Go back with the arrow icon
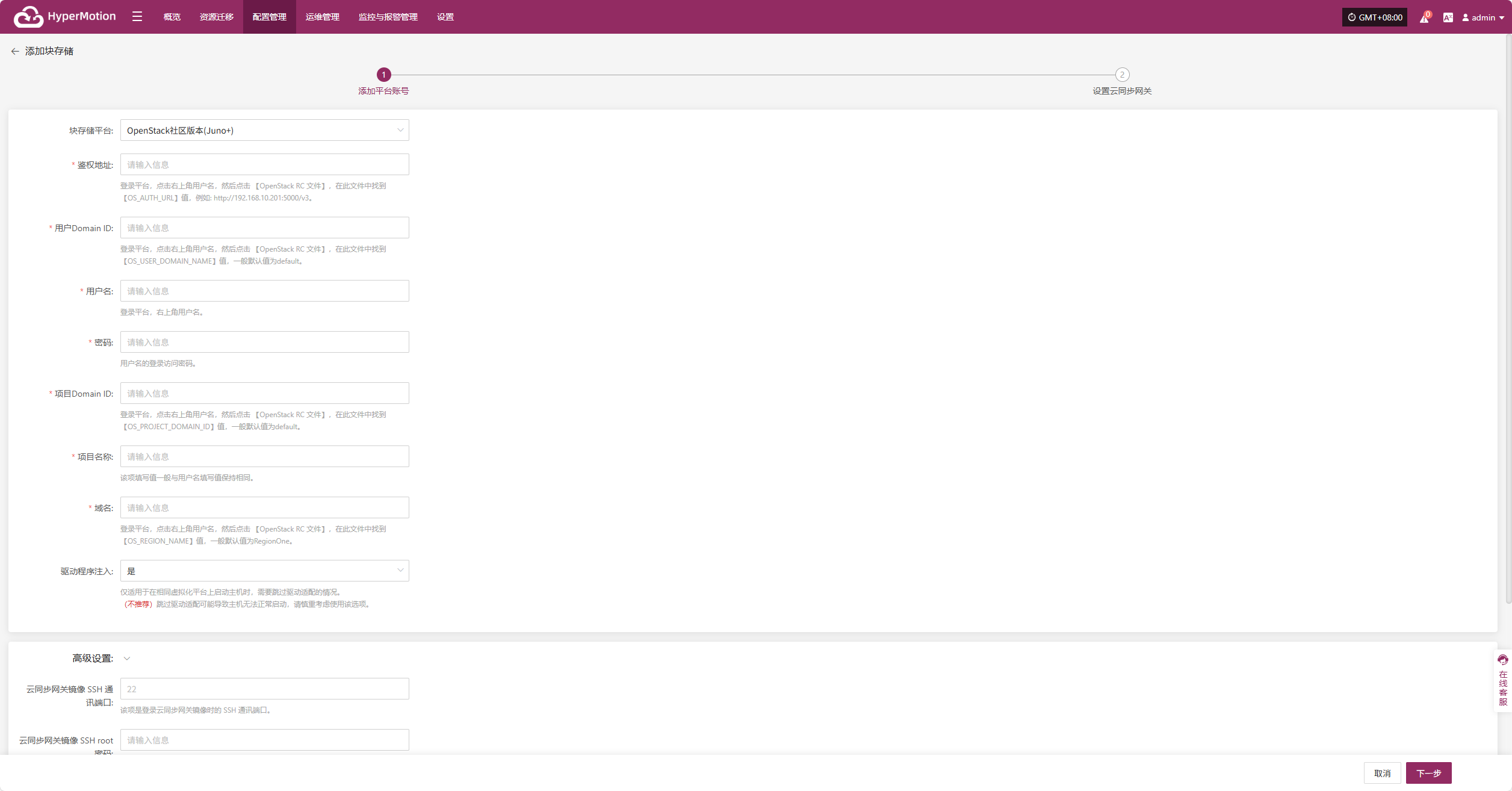Viewport: 1512px width, 791px height. (x=15, y=51)
